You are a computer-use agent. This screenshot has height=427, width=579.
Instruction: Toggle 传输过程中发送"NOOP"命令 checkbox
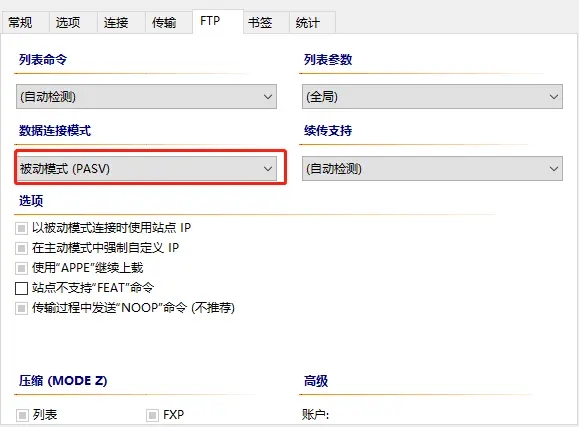coord(21,308)
